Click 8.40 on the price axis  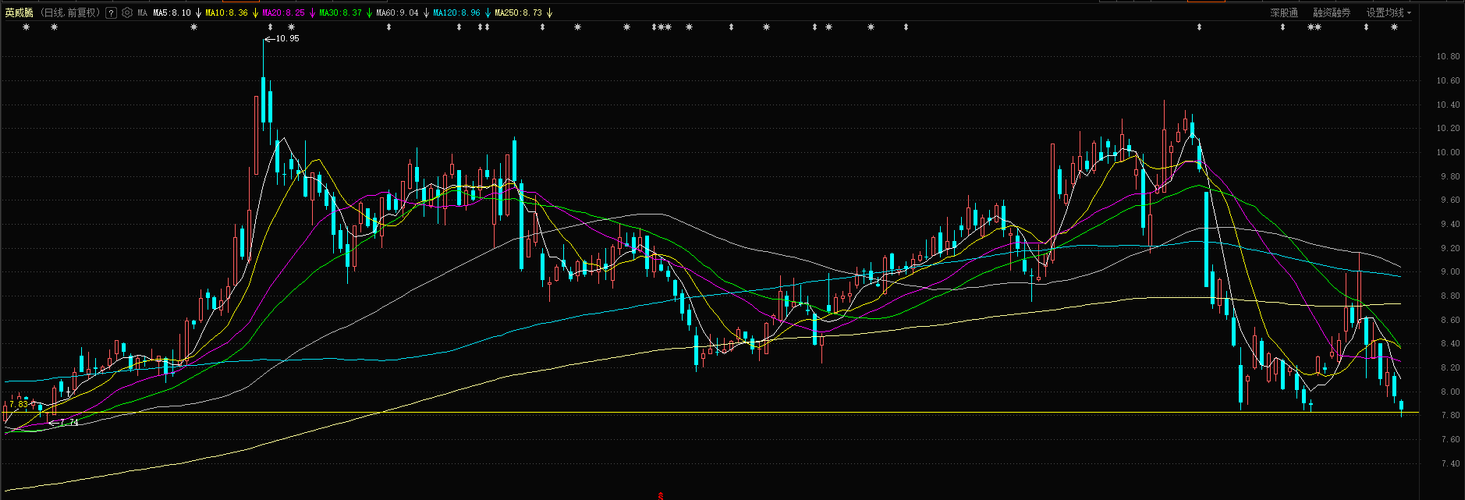(1450, 344)
